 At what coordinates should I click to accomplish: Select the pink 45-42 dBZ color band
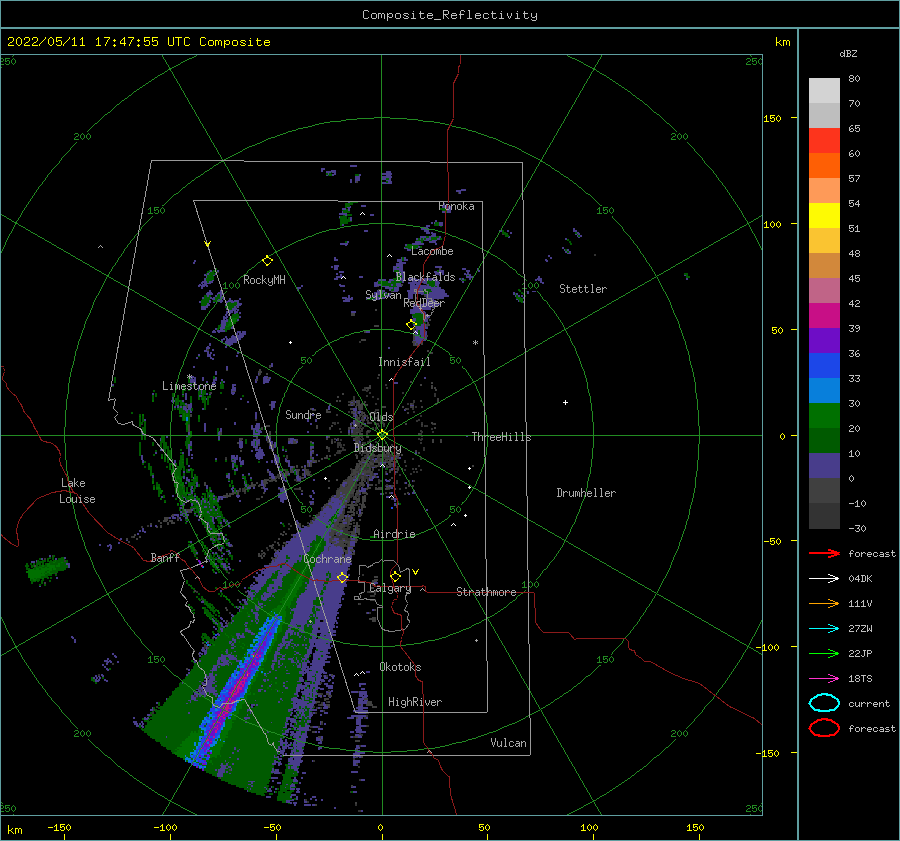tap(824, 290)
